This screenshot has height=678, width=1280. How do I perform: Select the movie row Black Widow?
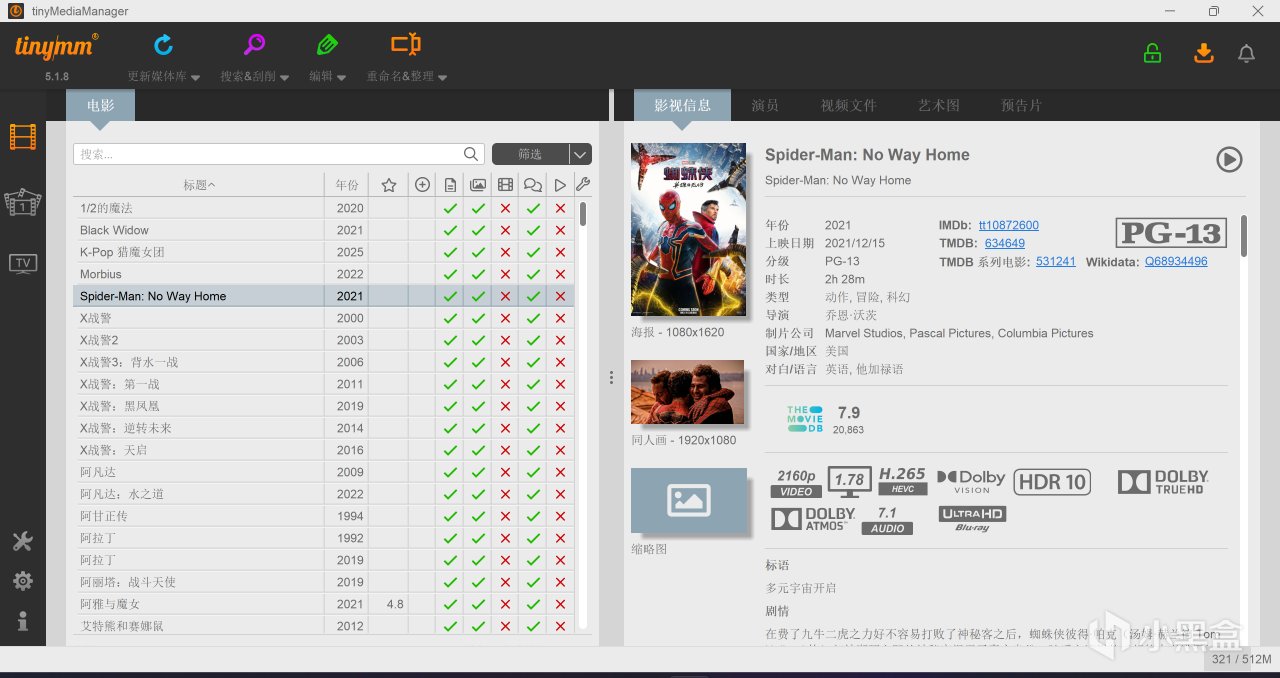tap(324, 230)
